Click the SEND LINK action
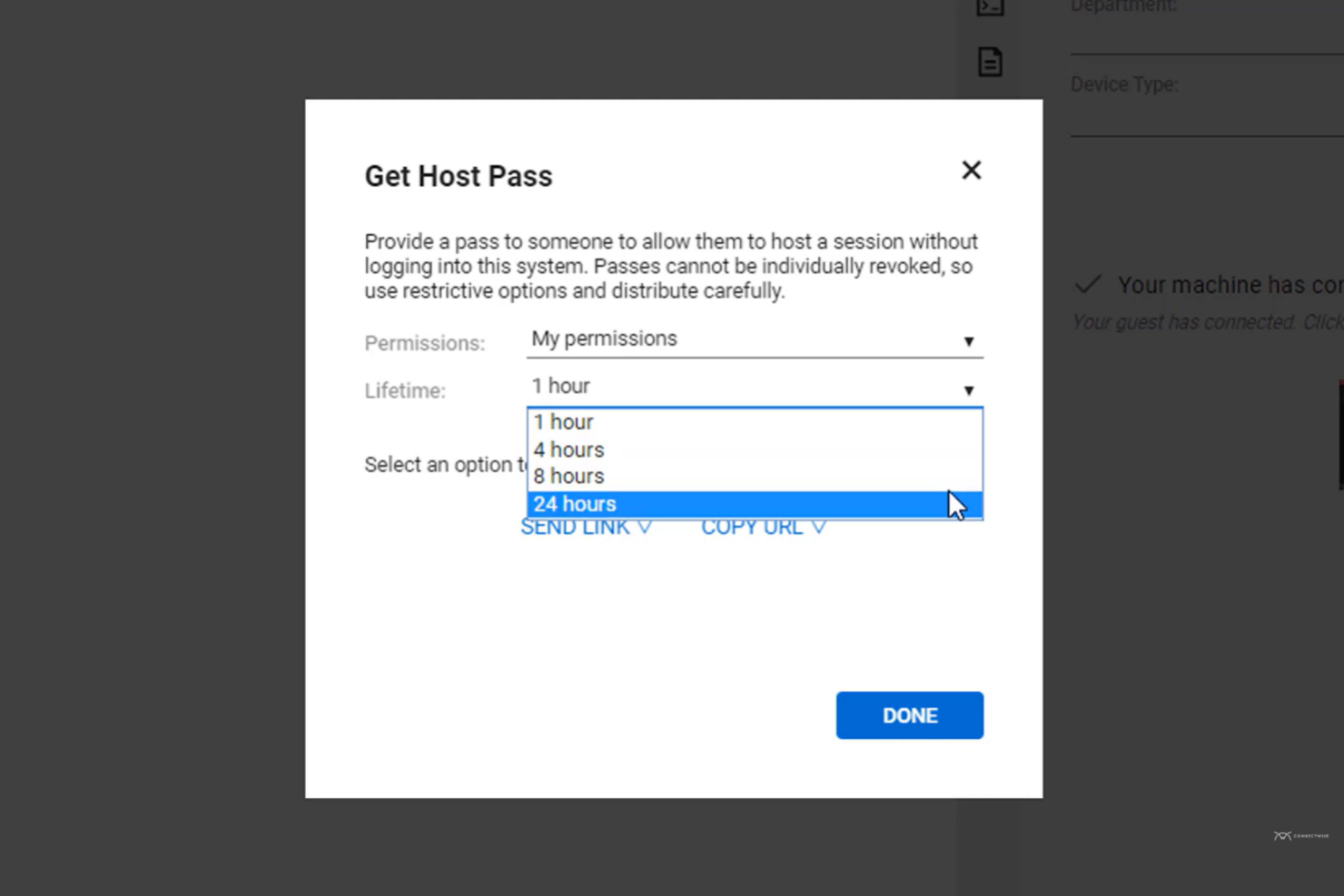This screenshot has height=896, width=1344. coord(575,527)
